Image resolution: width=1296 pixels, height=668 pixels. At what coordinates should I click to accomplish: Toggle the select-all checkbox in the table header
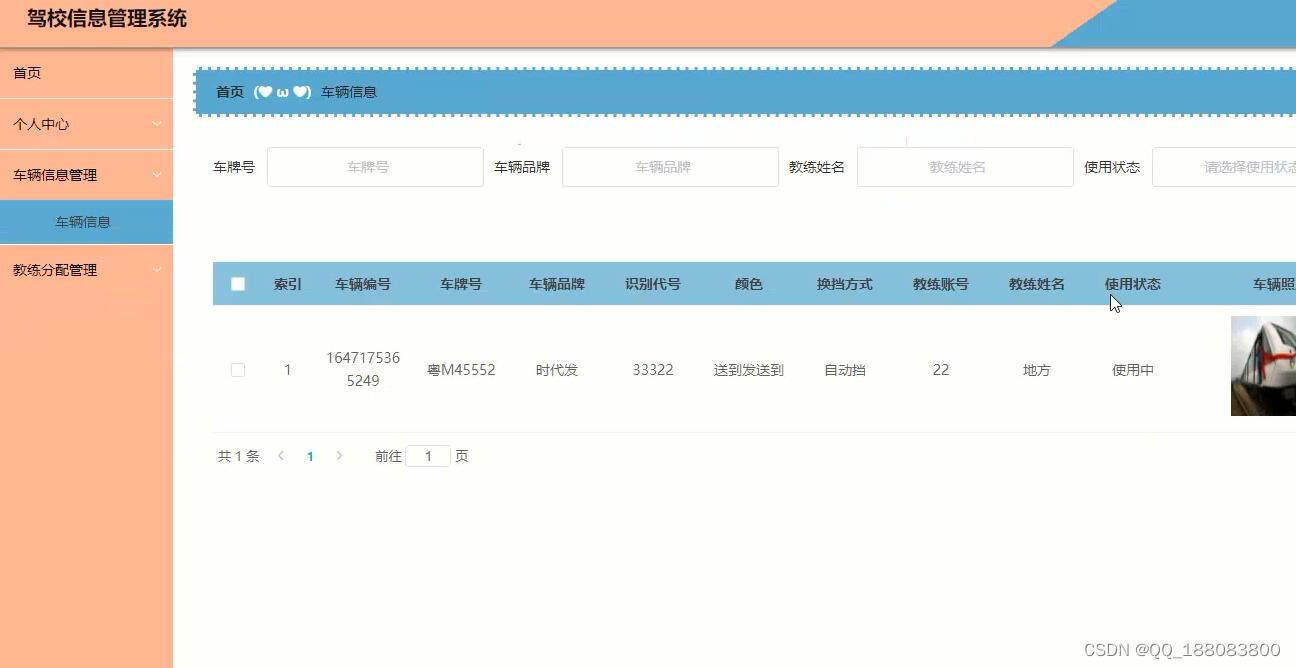point(237,283)
